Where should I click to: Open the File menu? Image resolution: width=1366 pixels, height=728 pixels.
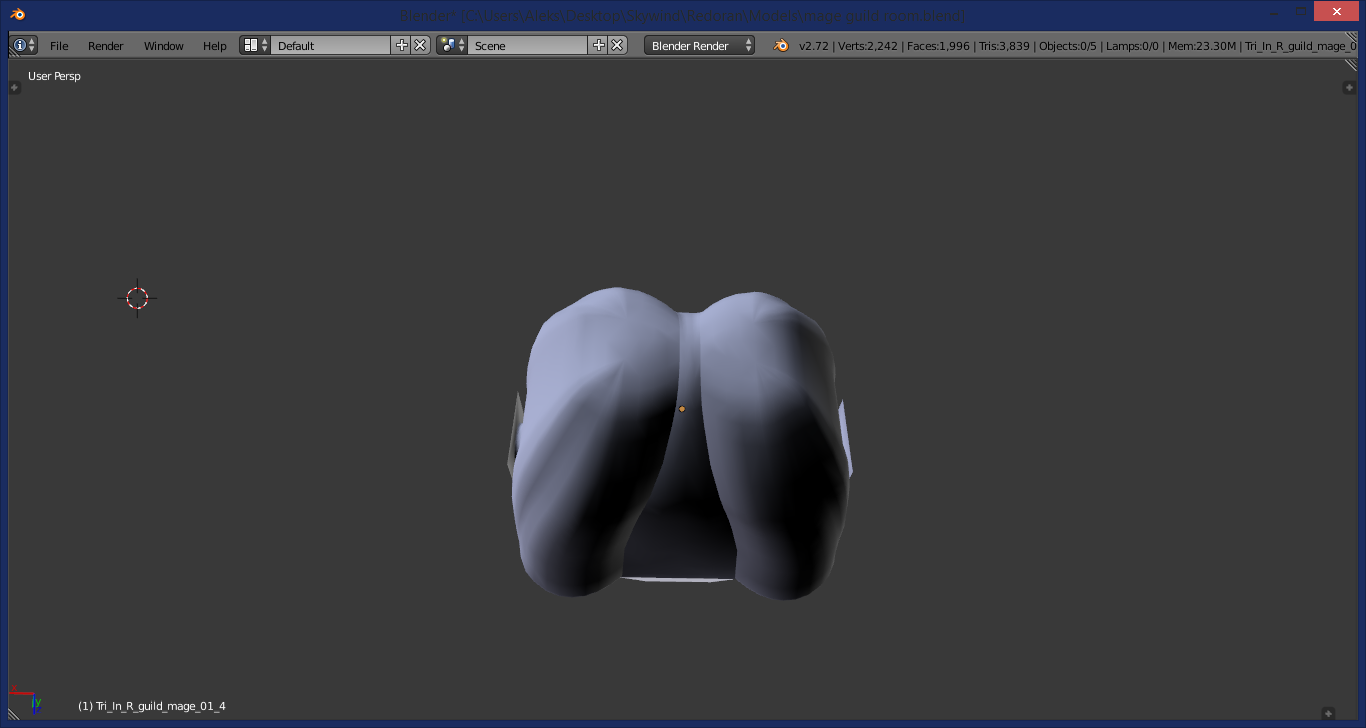59,45
